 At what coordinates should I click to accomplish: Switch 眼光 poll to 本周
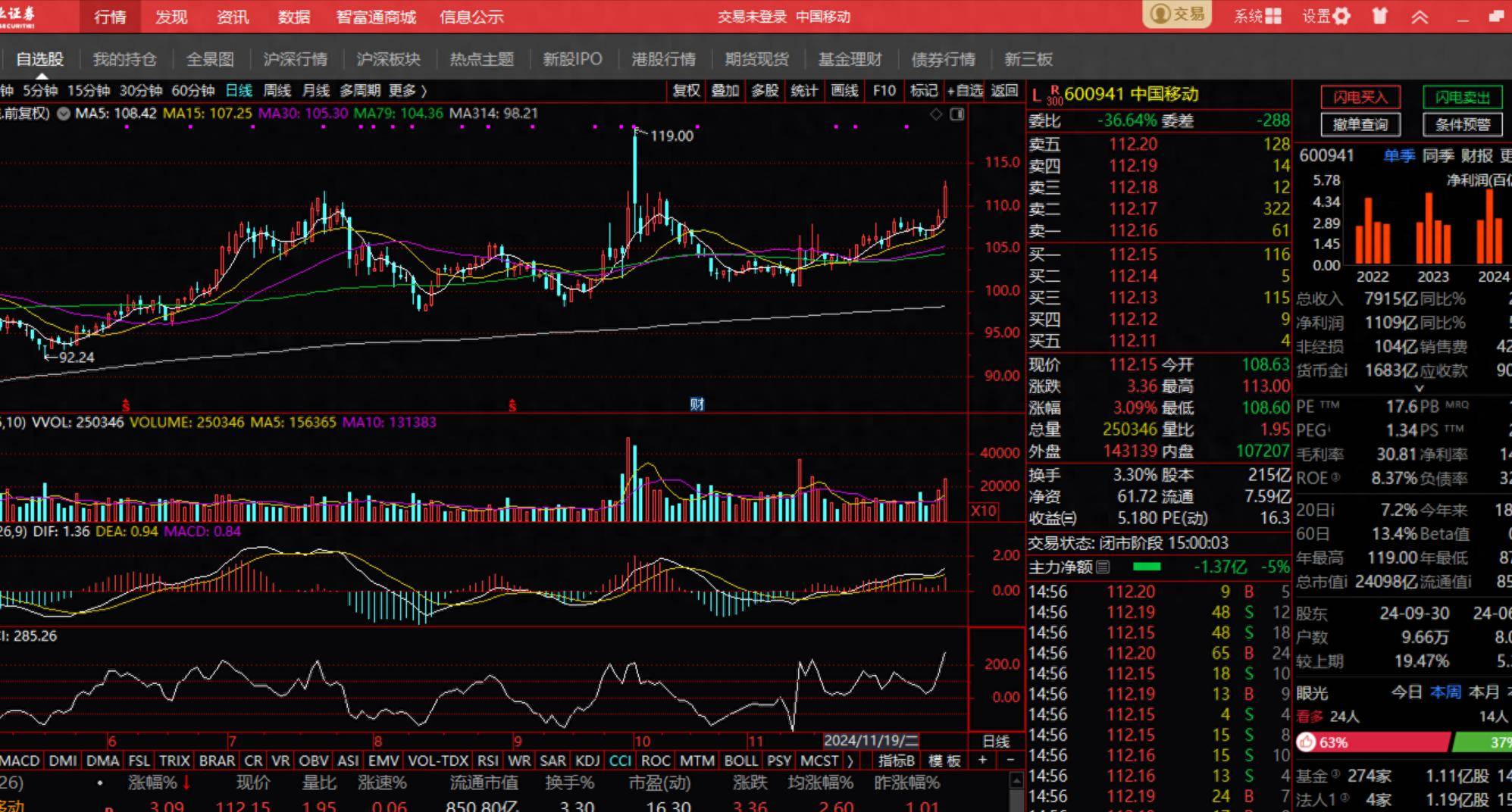tap(1445, 692)
